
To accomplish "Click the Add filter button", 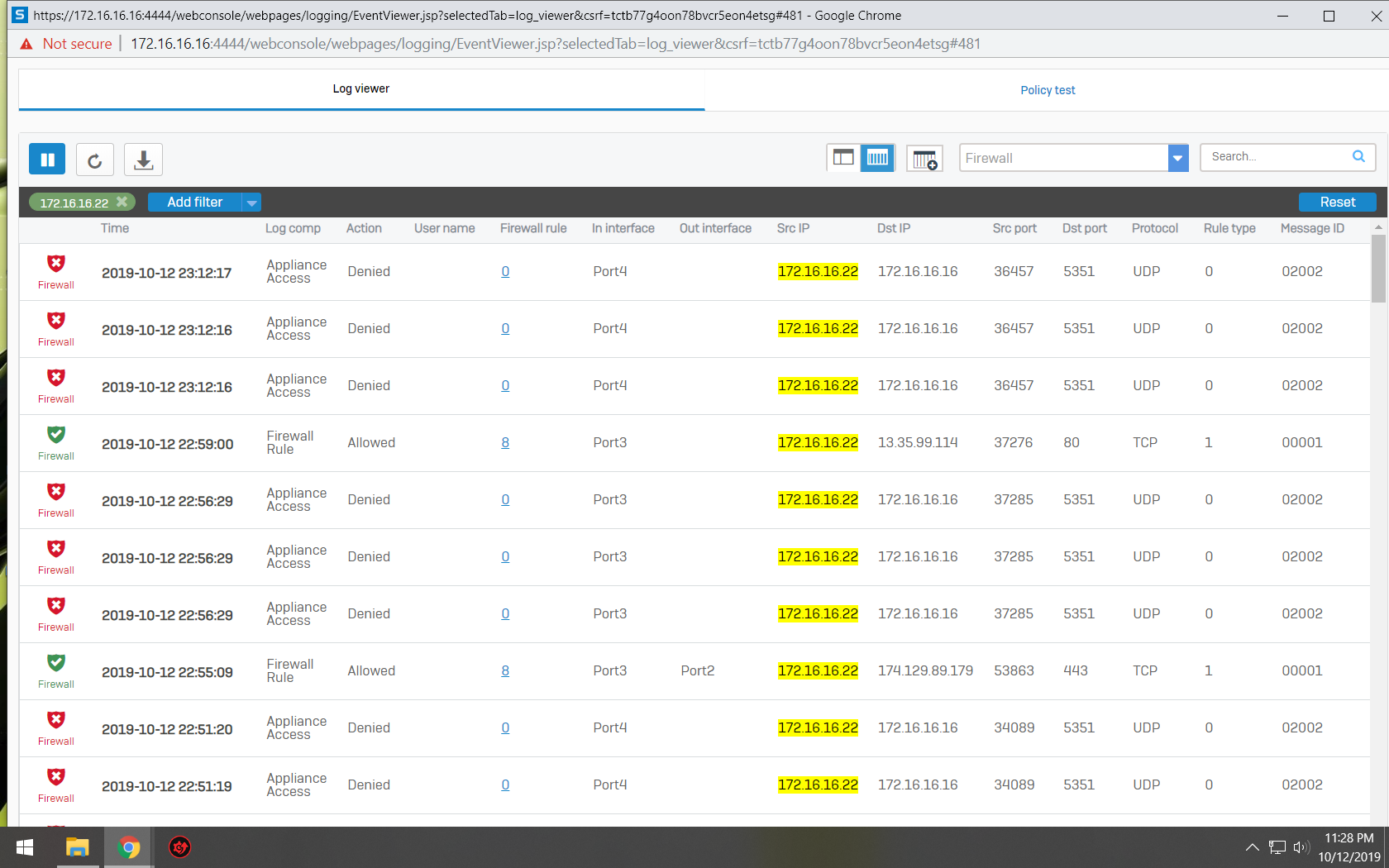I will pos(195,203).
